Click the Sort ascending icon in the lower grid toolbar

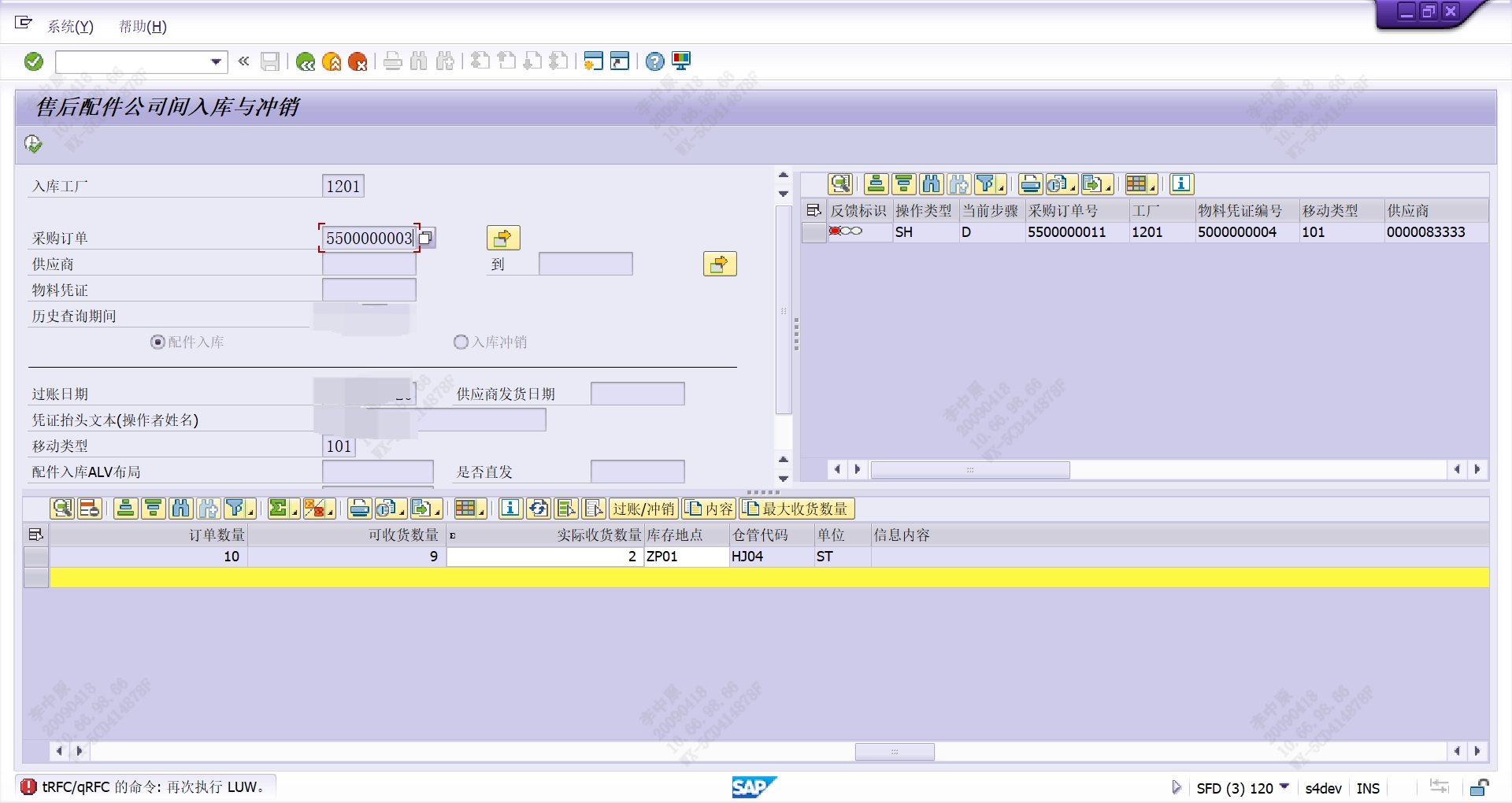coord(125,509)
